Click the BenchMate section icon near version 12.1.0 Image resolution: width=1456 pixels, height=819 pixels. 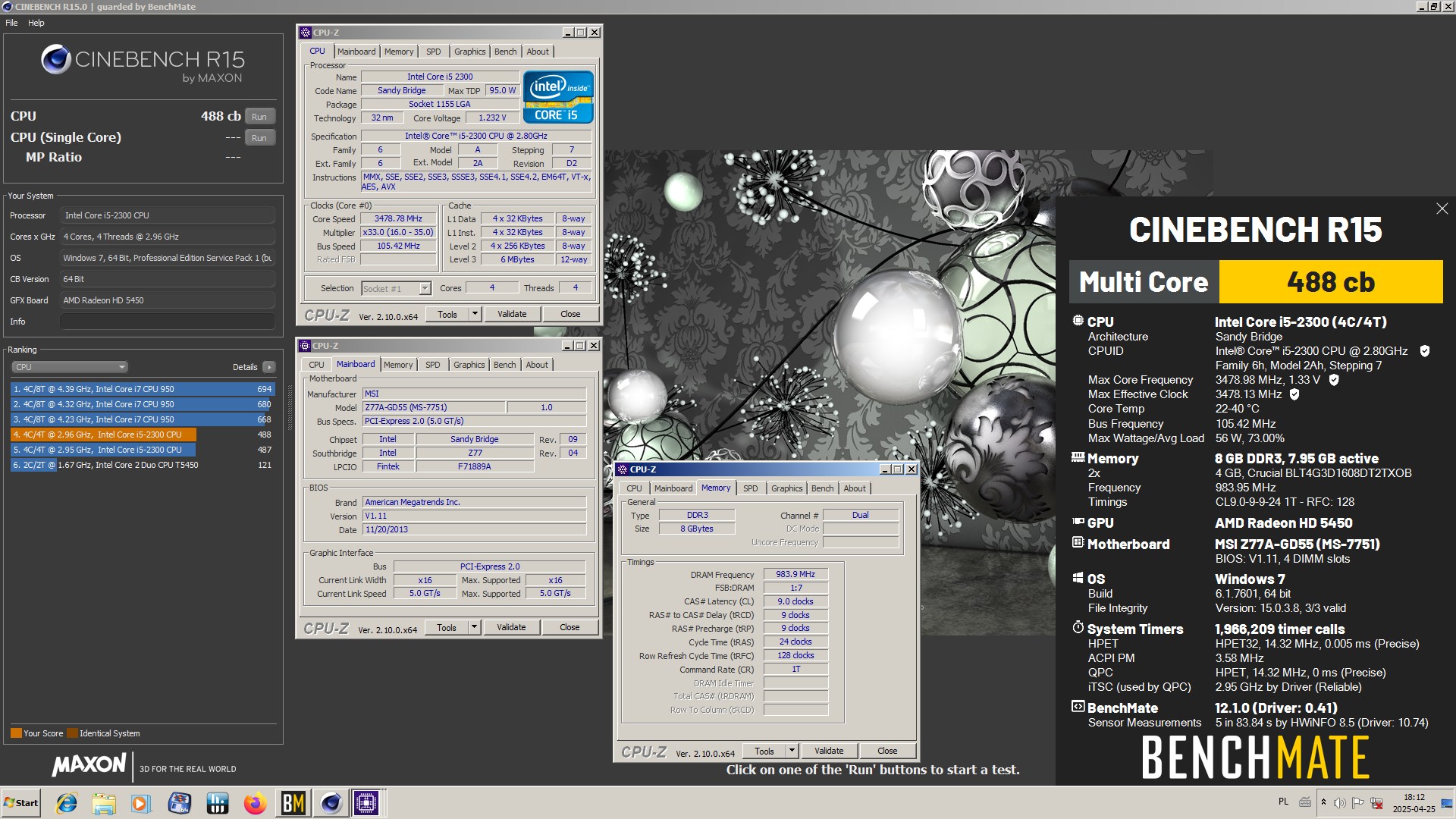(x=1078, y=707)
